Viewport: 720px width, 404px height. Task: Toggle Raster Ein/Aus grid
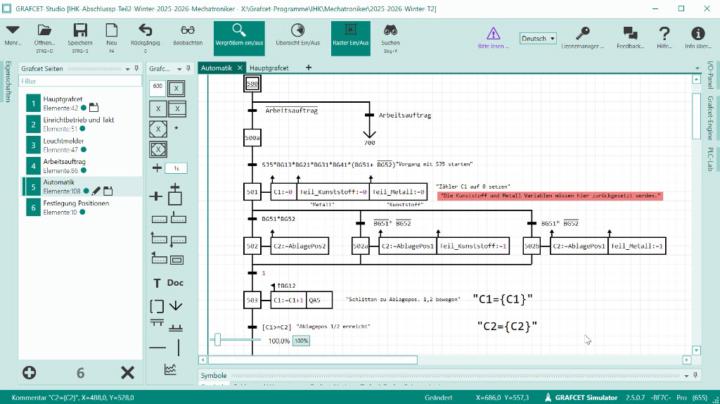(350, 38)
